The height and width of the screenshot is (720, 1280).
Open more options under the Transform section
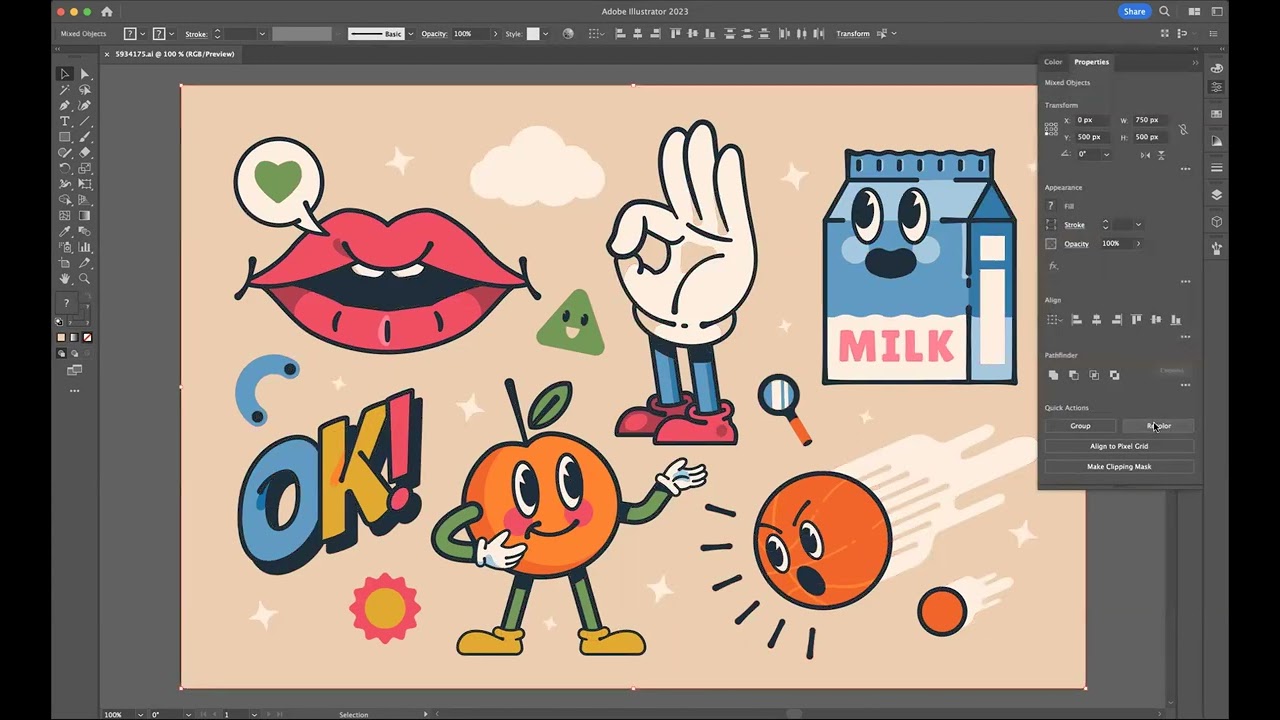coord(1185,169)
